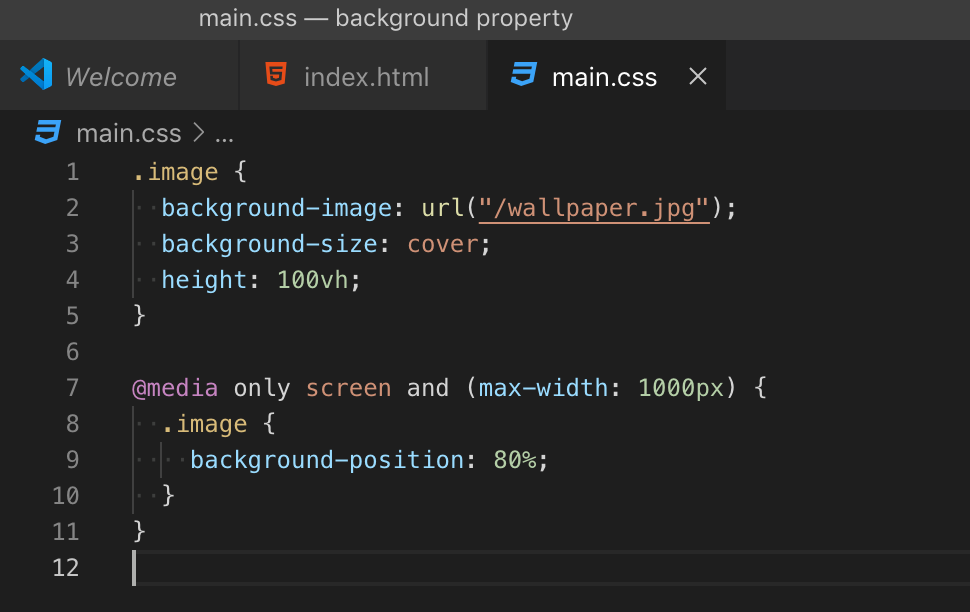Select the main.css tab

pos(604,76)
